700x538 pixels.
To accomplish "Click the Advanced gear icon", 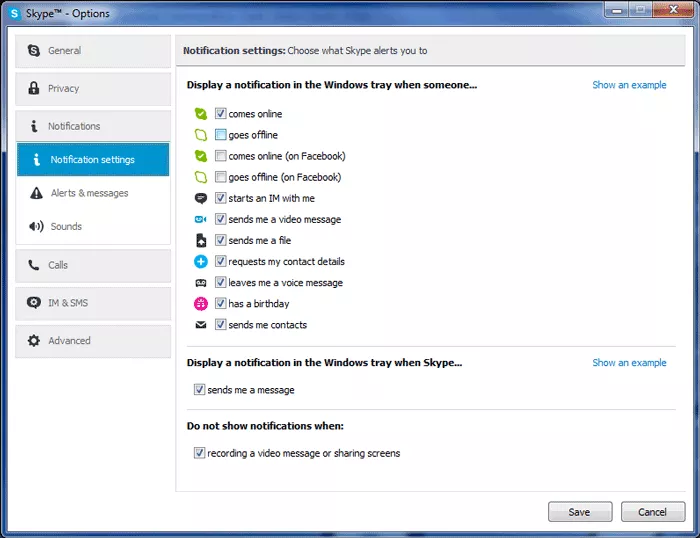I will pyautogui.click(x=33, y=341).
